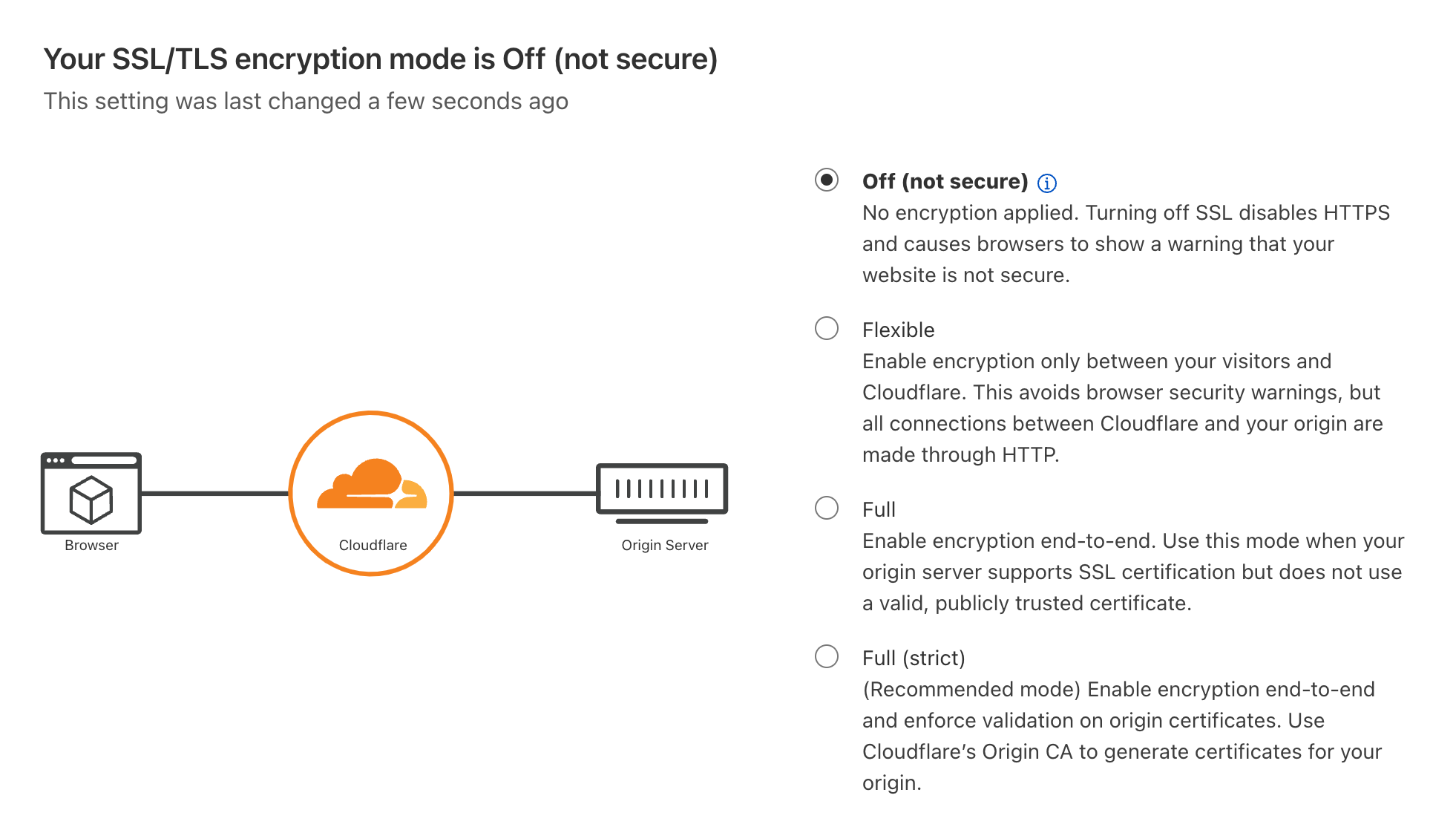Click the Browser window icon in diagram
The image size is (1456, 830).
91,493
